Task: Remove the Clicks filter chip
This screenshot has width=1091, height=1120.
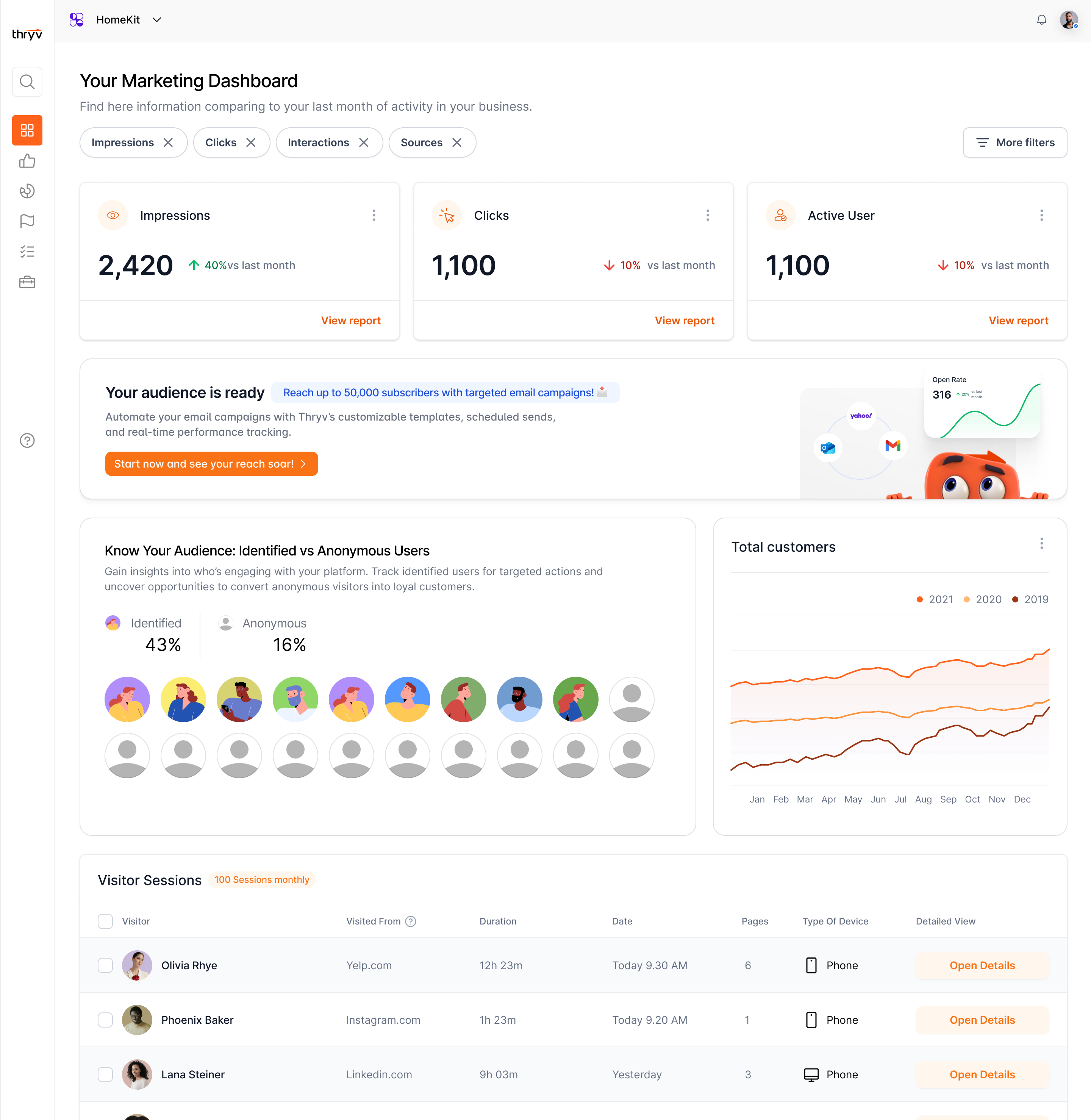Action: tap(250, 143)
